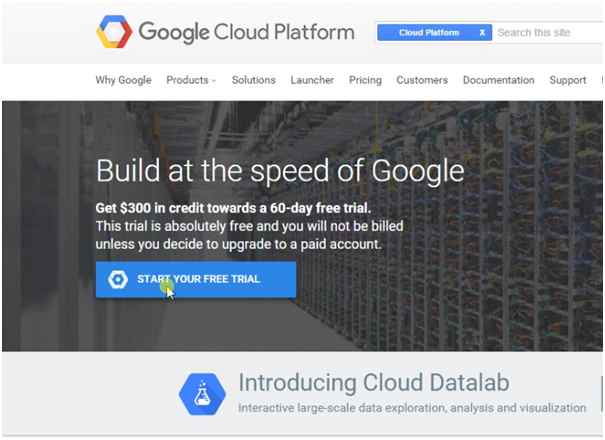Screen dimensions: 605x440
Task: Open the Support menu item
Action: tap(568, 80)
